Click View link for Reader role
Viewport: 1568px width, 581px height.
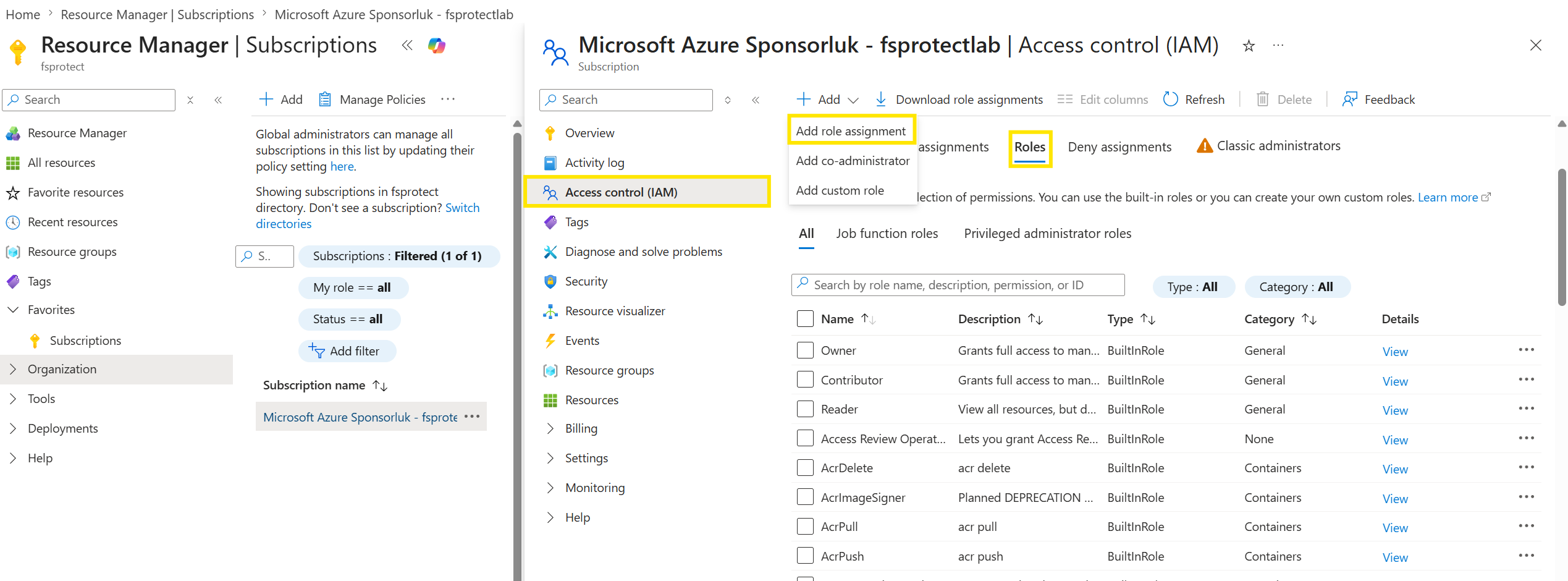(x=1395, y=410)
